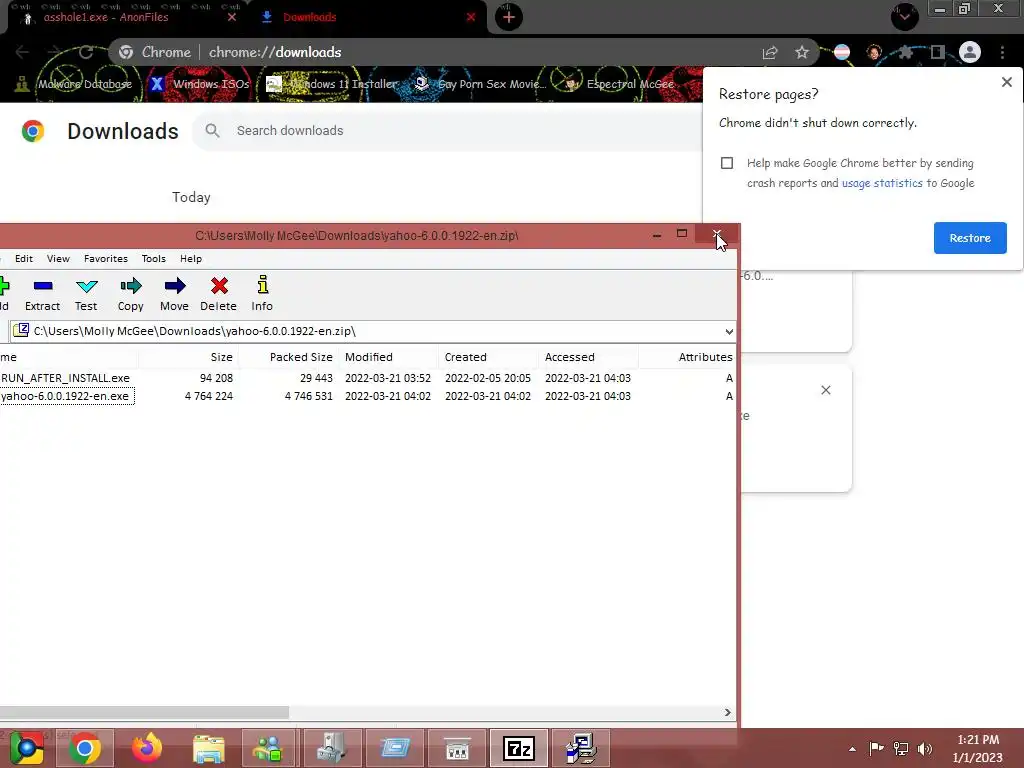The height and width of the screenshot is (768, 1024).
Task: Sort by the Created column header
Action: pyautogui.click(x=488, y=357)
